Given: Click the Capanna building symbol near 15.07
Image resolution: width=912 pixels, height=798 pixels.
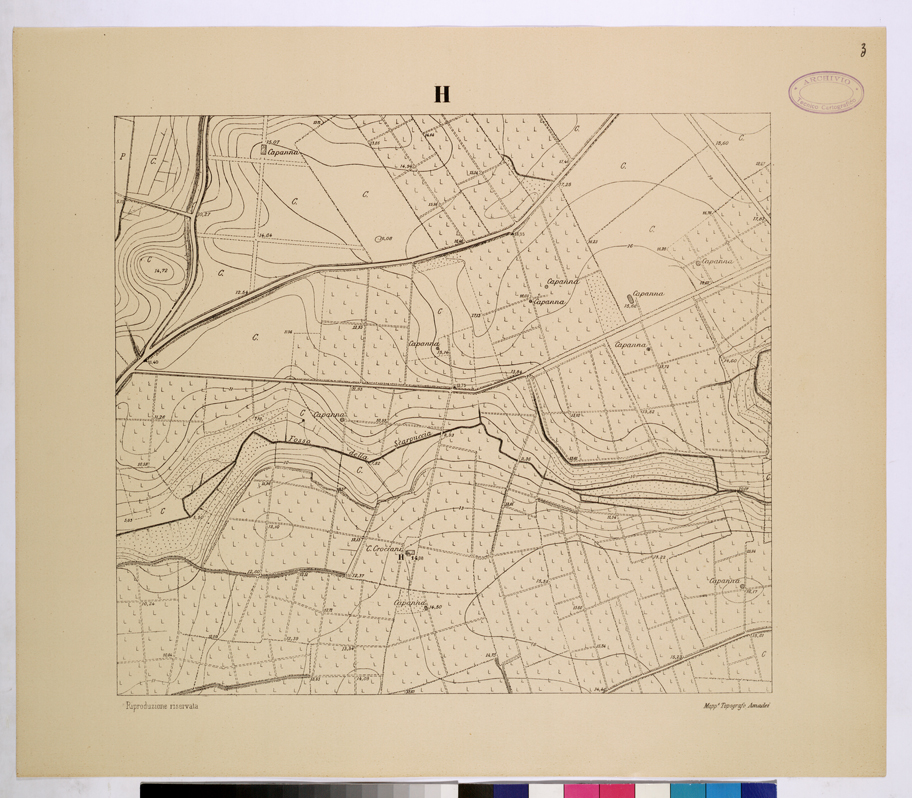Looking at the screenshot, I should click(264, 149).
